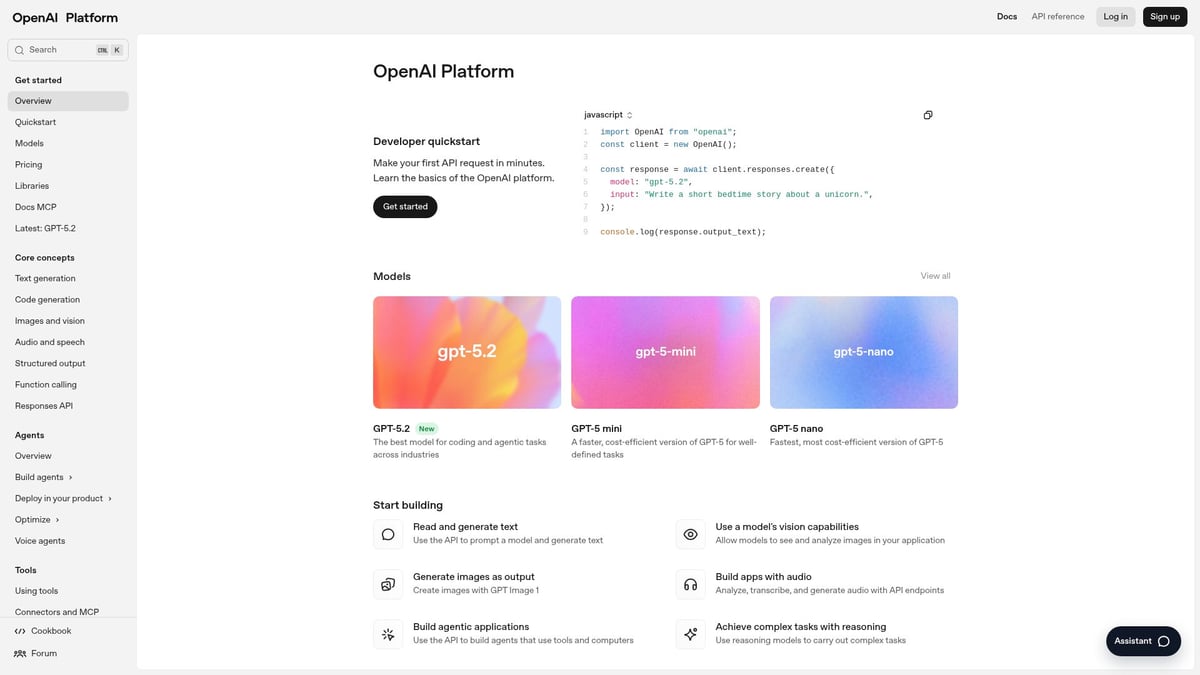The height and width of the screenshot is (675, 1200).
Task: Select the gpt-5-mini gradient card
Action: pyautogui.click(x=665, y=352)
